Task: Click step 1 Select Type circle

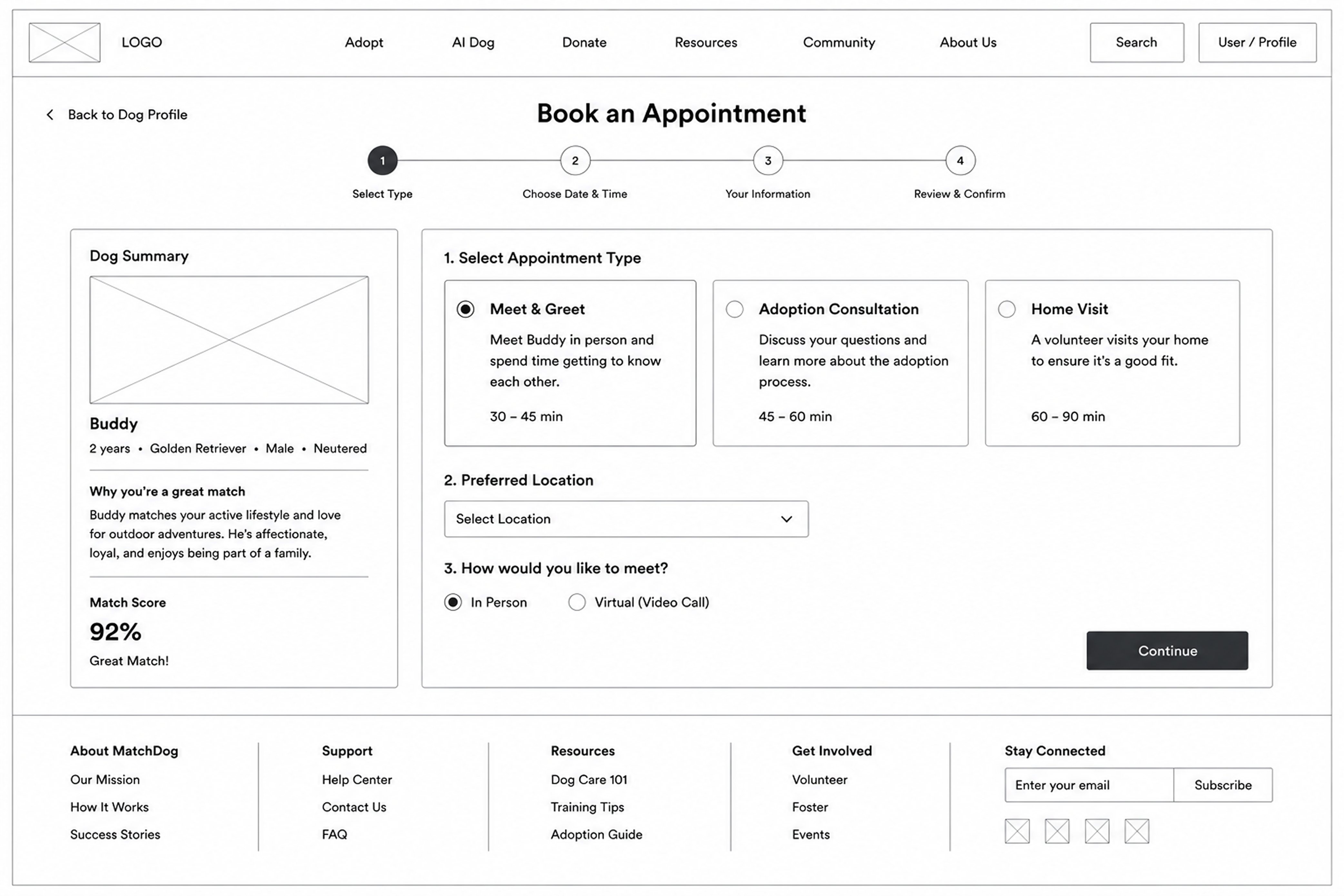Action: [382, 161]
